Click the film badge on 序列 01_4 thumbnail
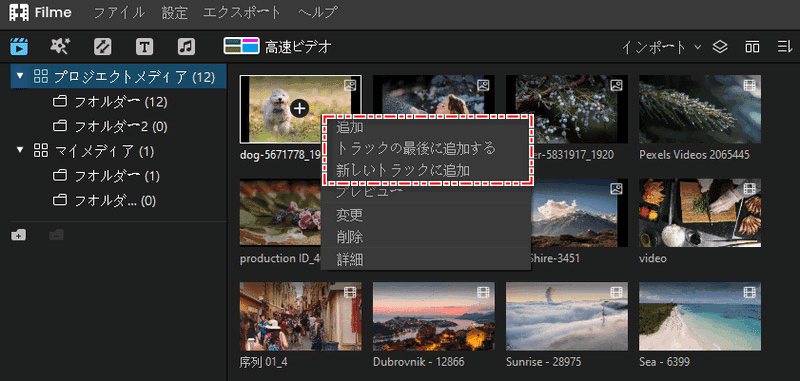 tap(349, 292)
